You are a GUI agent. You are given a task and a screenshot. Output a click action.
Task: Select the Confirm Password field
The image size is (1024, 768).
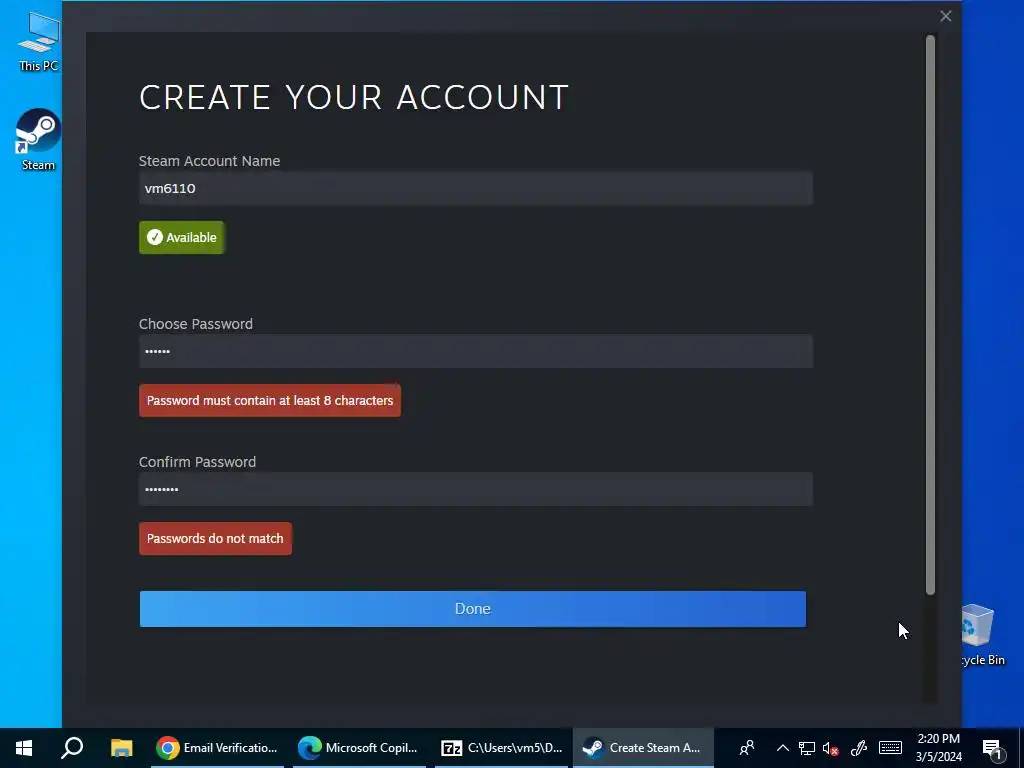pyautogui.click(x=475, y=489)
